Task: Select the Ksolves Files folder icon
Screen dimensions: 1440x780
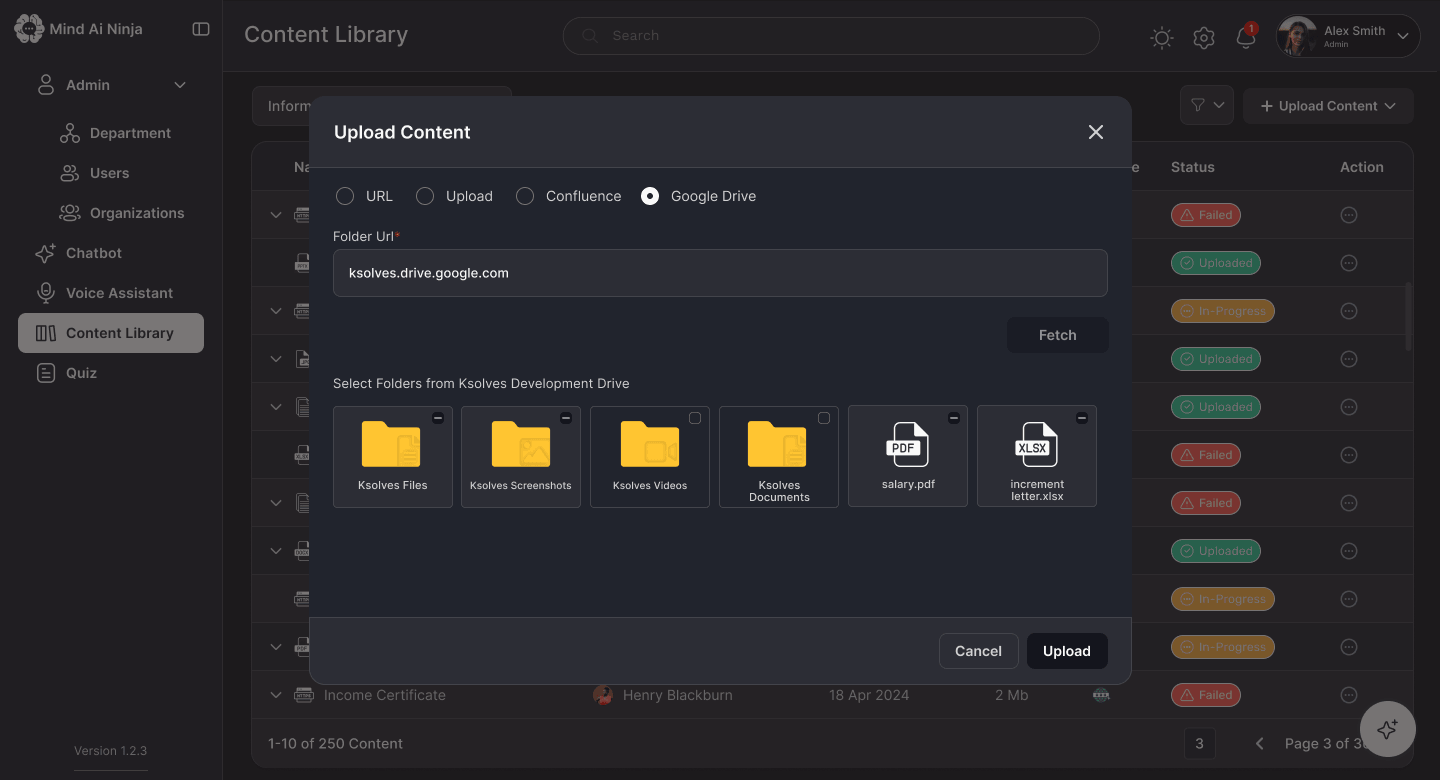Action: (391, 444)
